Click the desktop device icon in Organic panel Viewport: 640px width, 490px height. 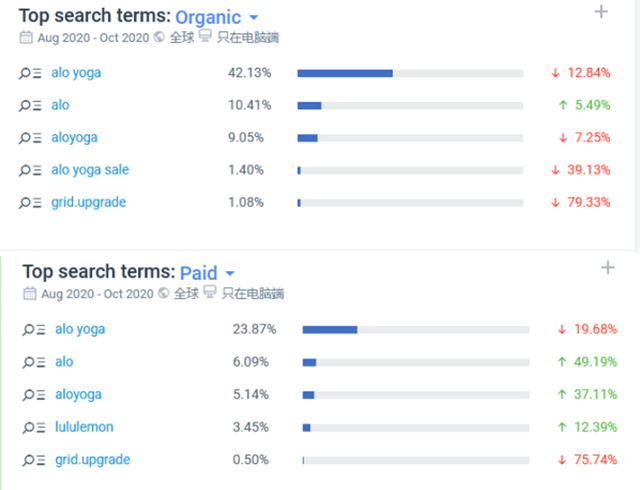click(205, 38)
